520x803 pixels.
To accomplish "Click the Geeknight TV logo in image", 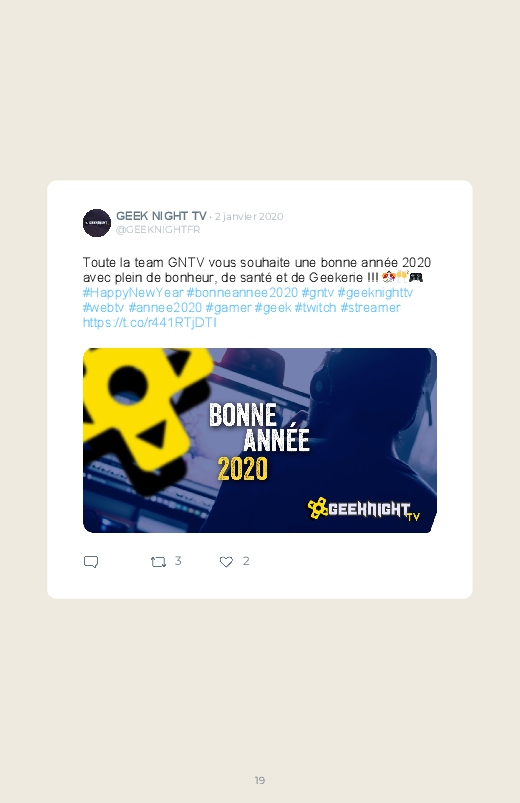I will tap(363, 509).
